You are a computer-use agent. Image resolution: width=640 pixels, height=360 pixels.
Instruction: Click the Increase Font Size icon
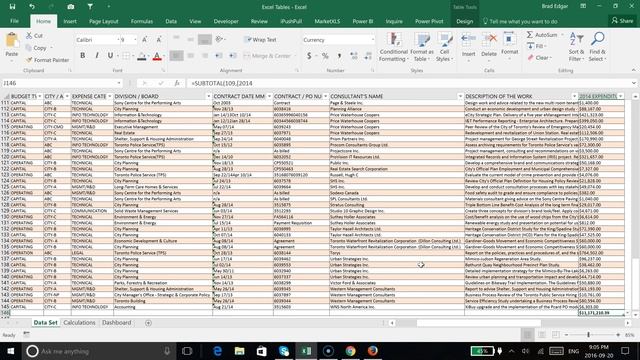(144, 40)
